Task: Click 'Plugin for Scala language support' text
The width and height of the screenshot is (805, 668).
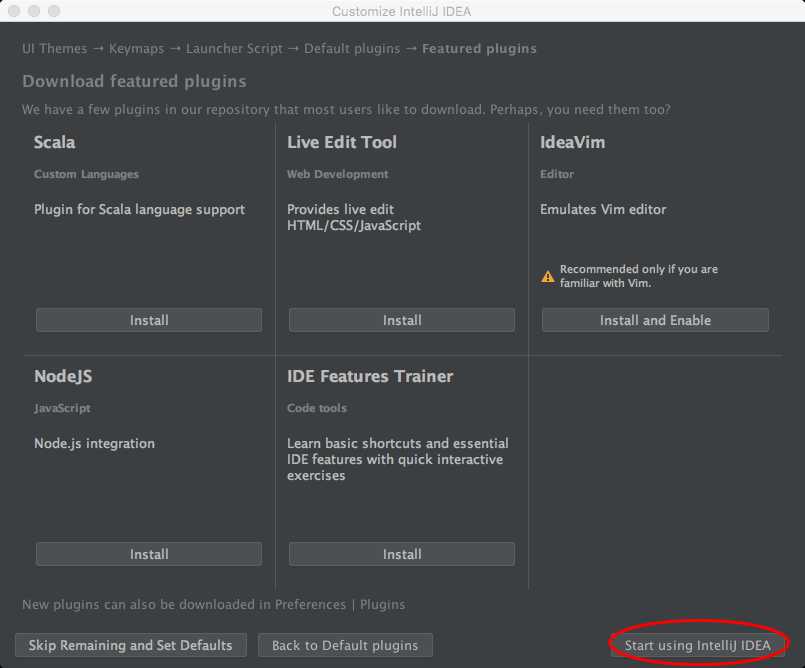Action: [x=139, y=209]
